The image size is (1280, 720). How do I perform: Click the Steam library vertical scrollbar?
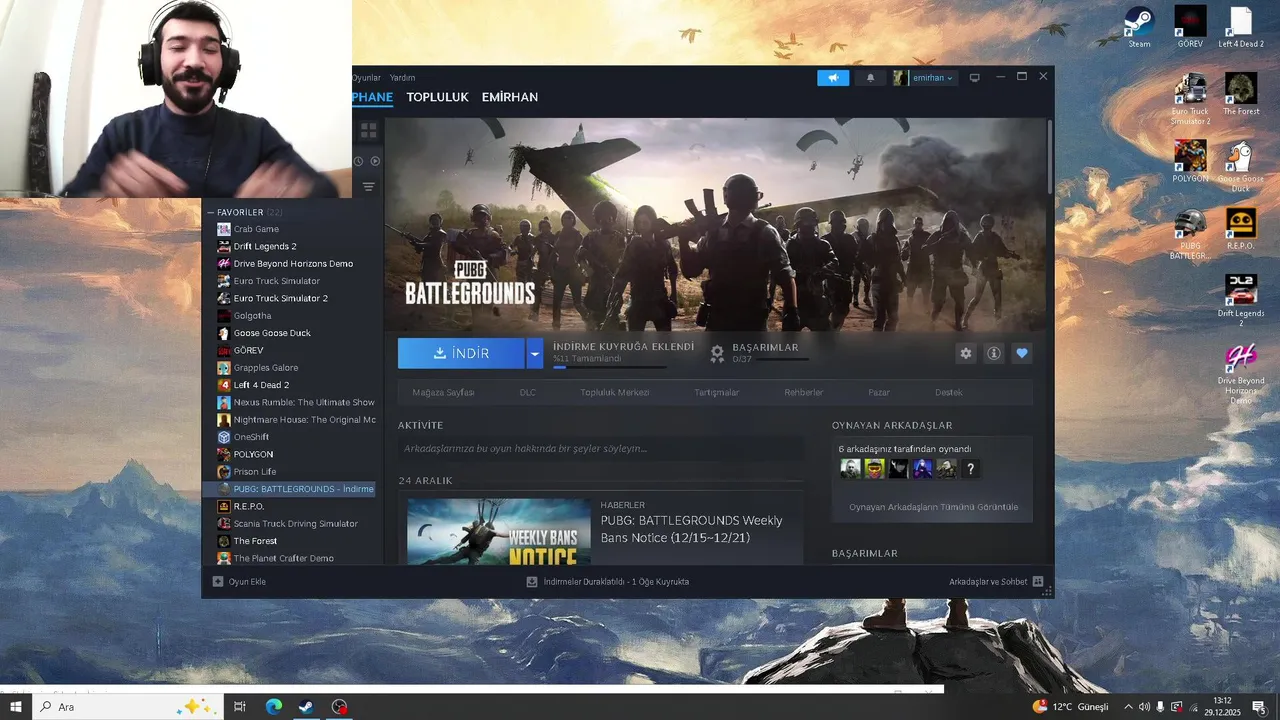(x=1049, y=158)
